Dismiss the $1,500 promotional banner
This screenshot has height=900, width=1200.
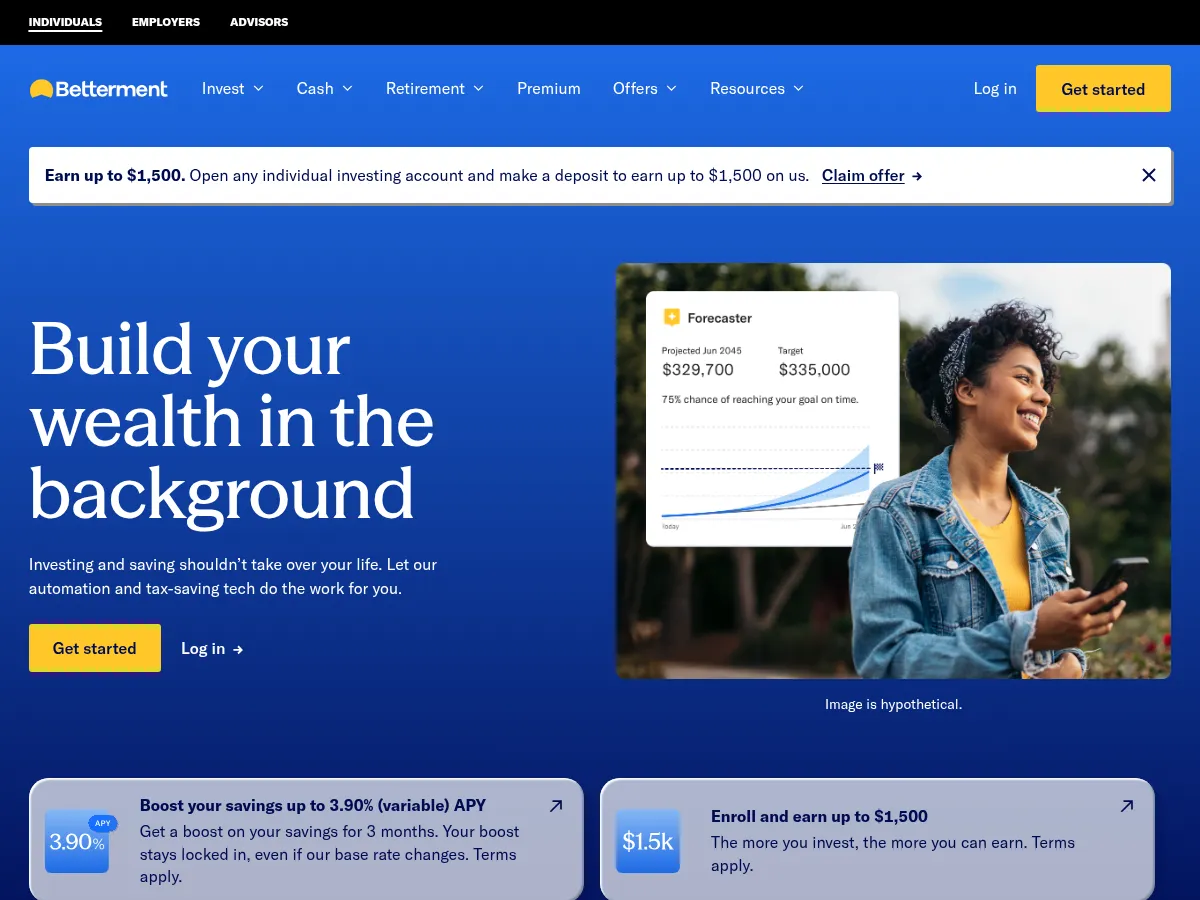tap(1148, 175)
